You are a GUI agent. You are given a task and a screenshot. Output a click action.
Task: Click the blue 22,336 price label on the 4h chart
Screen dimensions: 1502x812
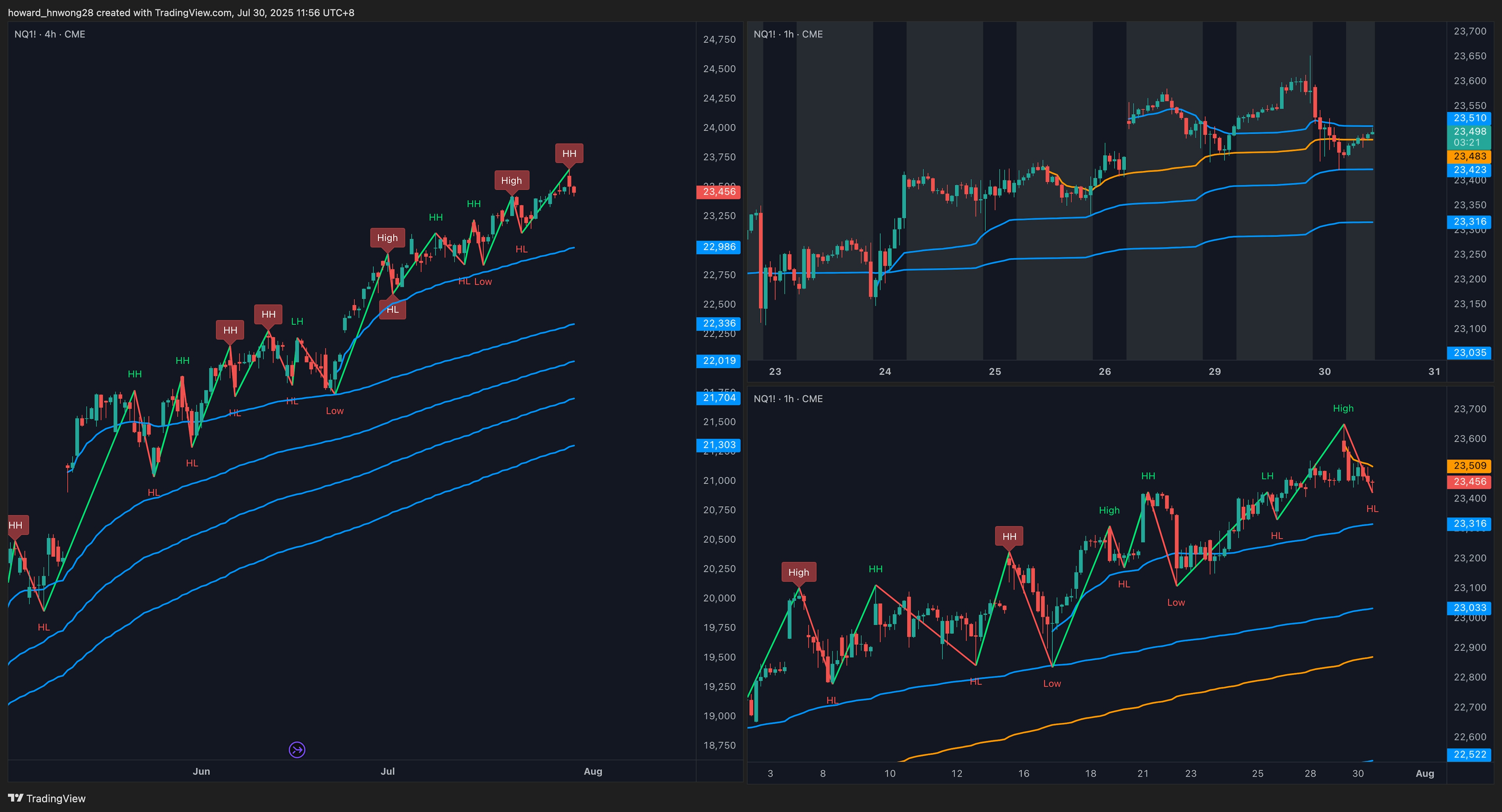coord(719,323)
